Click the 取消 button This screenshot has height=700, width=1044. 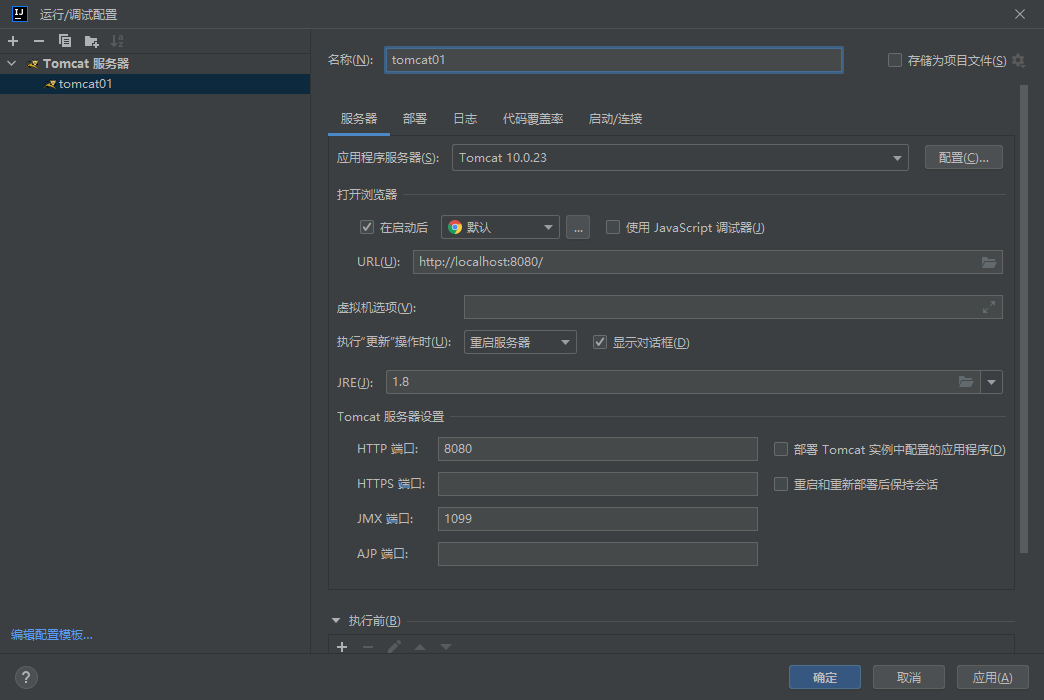[909, 677]
